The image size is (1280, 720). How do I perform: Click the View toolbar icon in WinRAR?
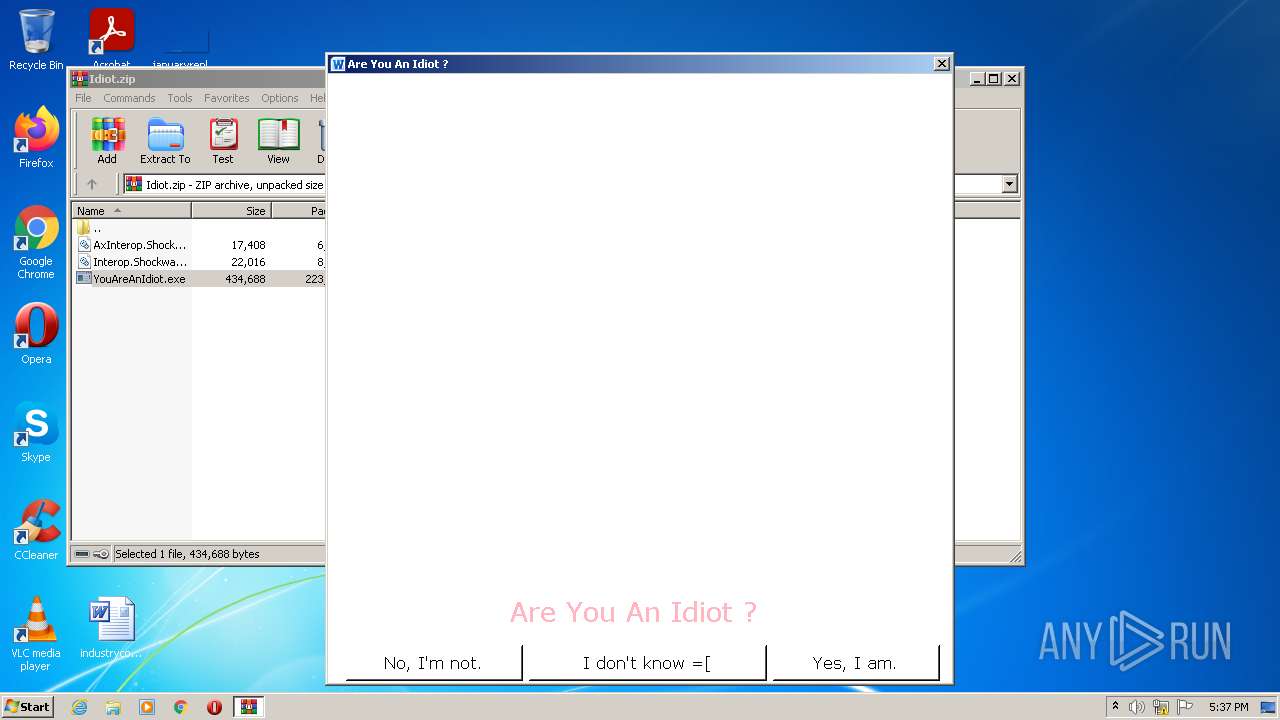pos(278,140)
